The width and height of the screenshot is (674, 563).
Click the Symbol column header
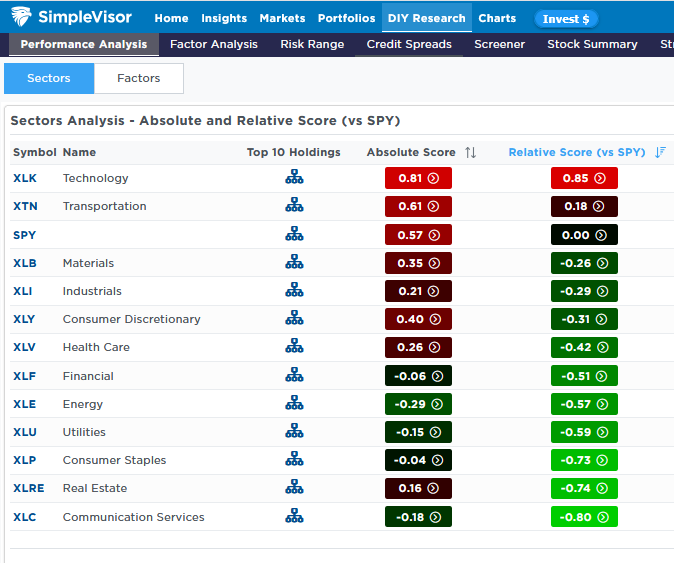(x=35, y=152)
